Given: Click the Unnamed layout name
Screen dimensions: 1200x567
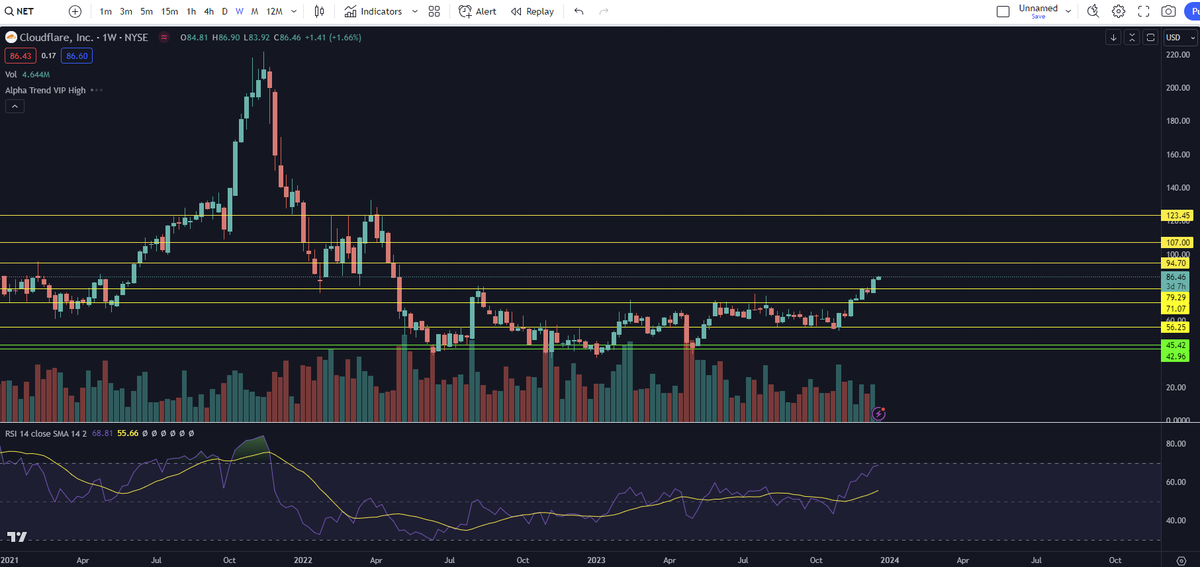Looking at the screenshot, I should tap(1038, 8).
